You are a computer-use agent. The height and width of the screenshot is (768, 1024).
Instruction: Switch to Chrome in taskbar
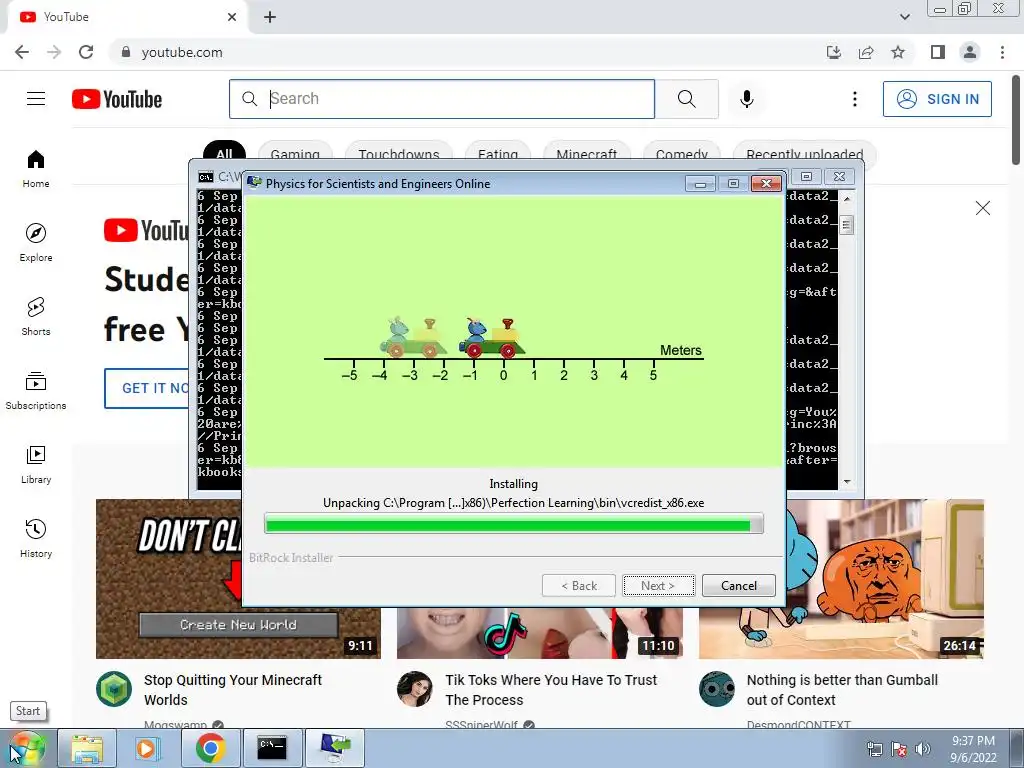[210, 748]
